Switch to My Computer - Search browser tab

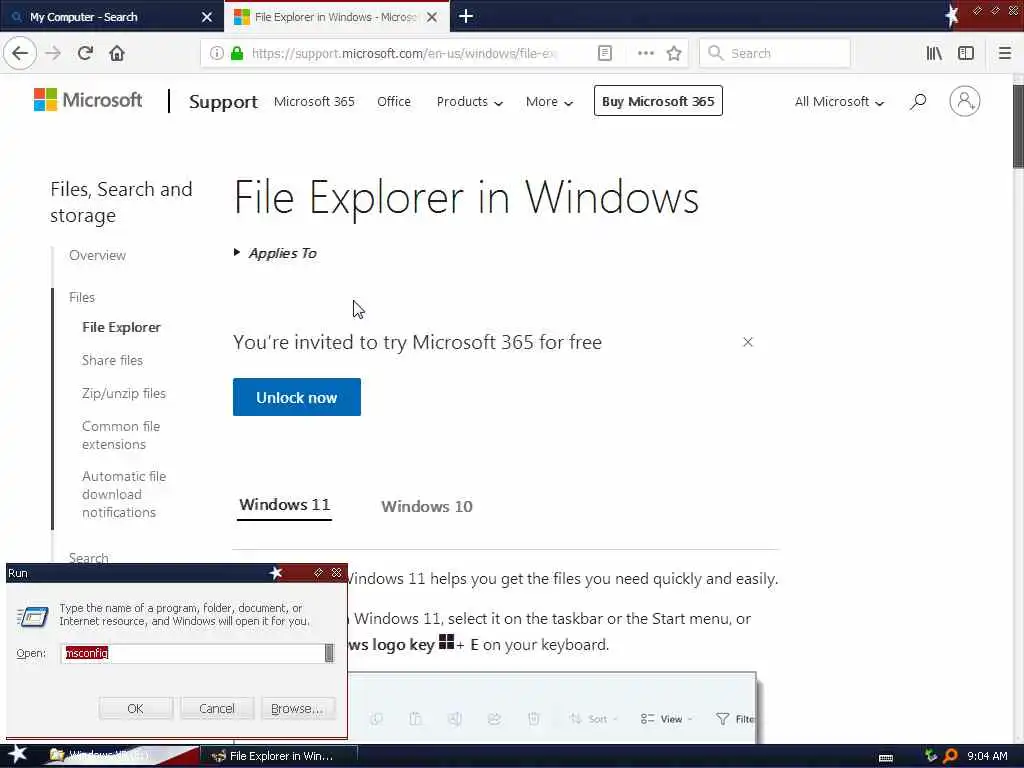tap(112, 17)
